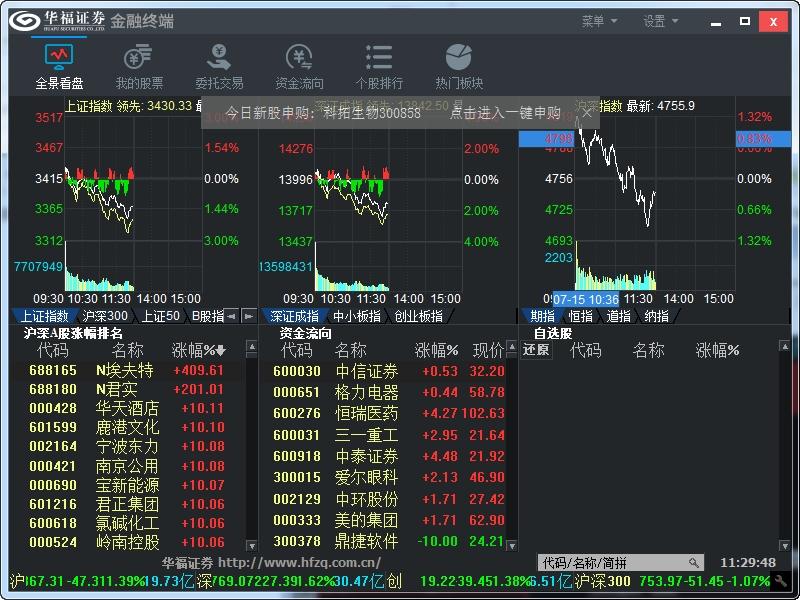This screenshot has height=600, width=800.
Task: Select row 601216 君正集团
Action: [129, 504]
